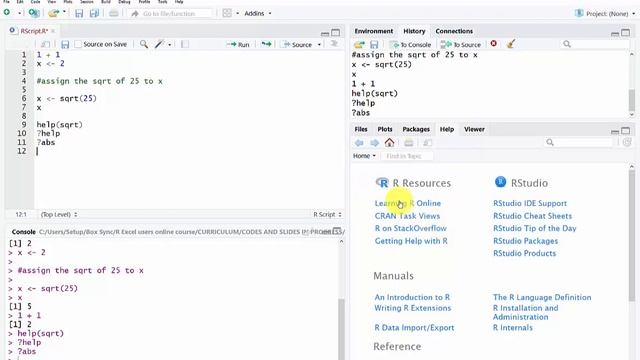Open the Code Tools dropdown arrow
The image size is (640, 360).
coord(169,44)
